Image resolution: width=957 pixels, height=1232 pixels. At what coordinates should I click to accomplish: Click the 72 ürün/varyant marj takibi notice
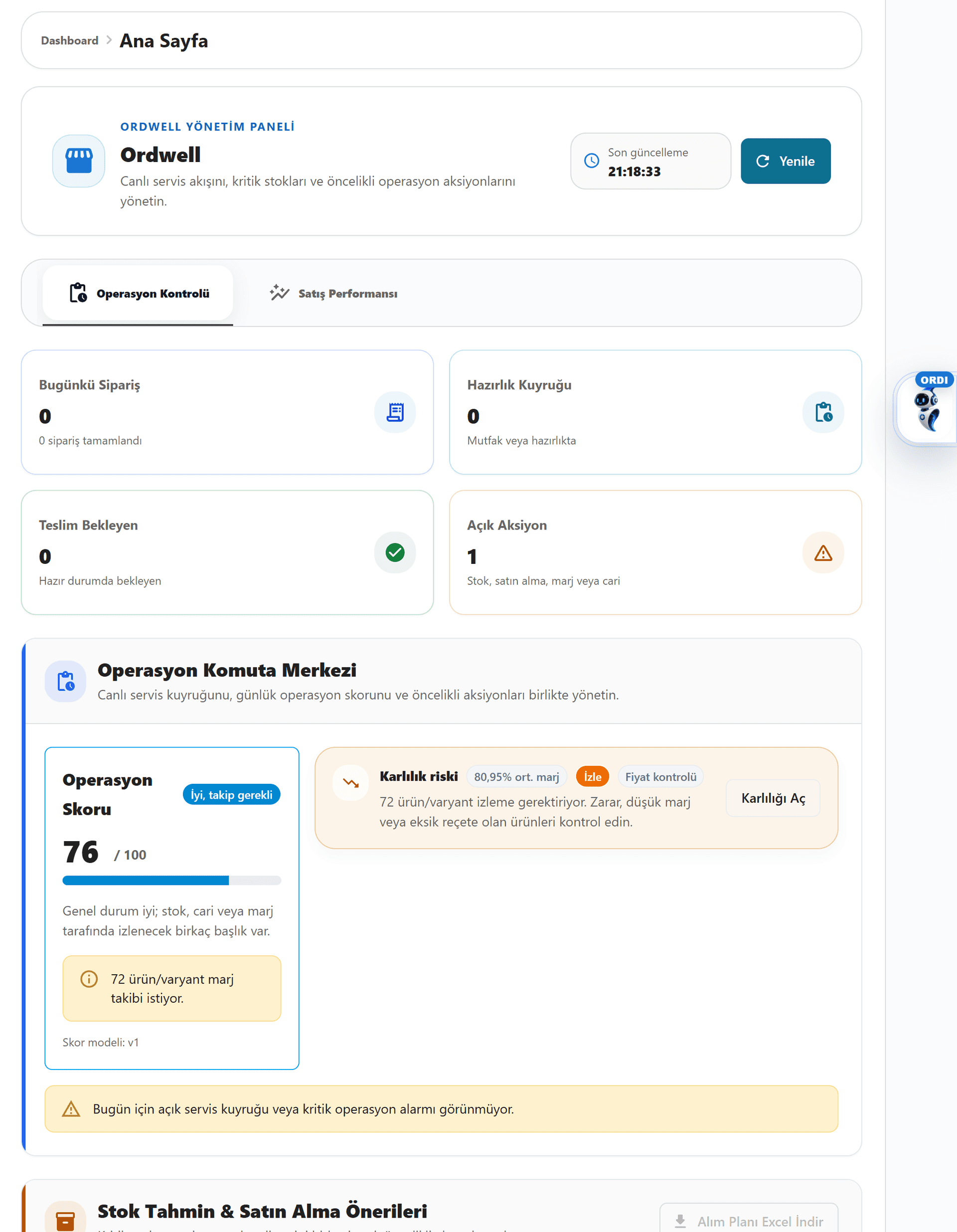pos(172,988)
